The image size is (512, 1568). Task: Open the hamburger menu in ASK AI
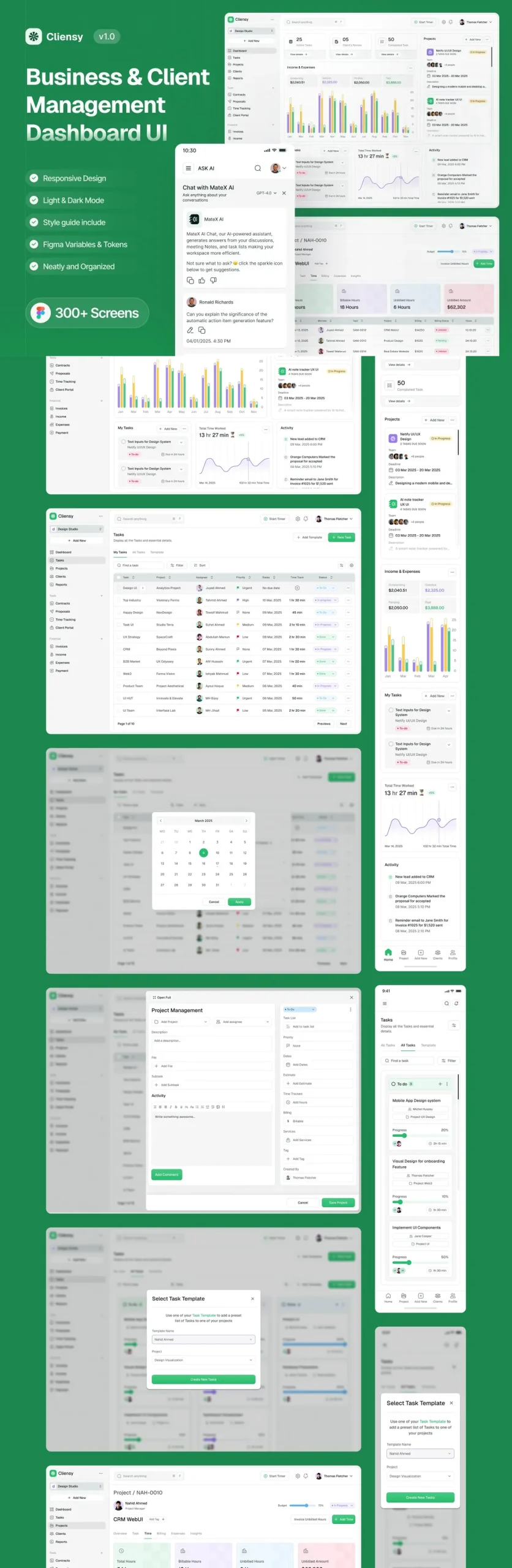[x=188, y=168]
